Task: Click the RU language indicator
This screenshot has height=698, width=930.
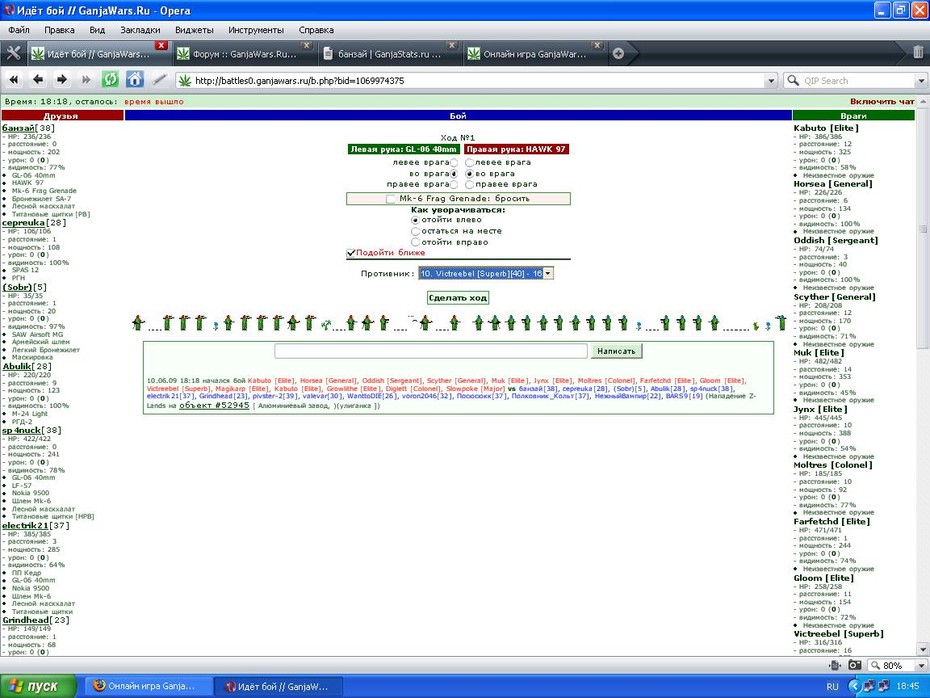Action: coord(832,686)
